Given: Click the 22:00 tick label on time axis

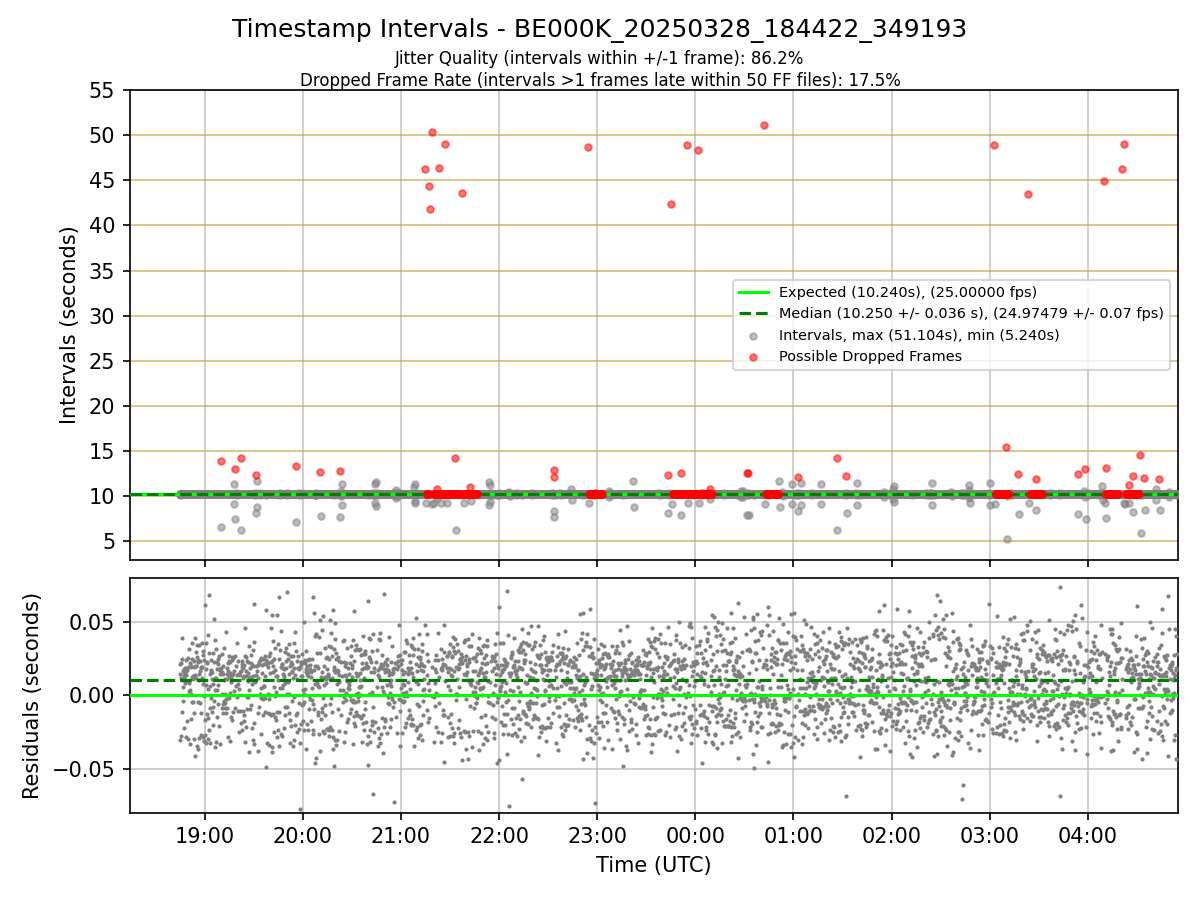Looking at the screenshot, I should pos(499,835).
